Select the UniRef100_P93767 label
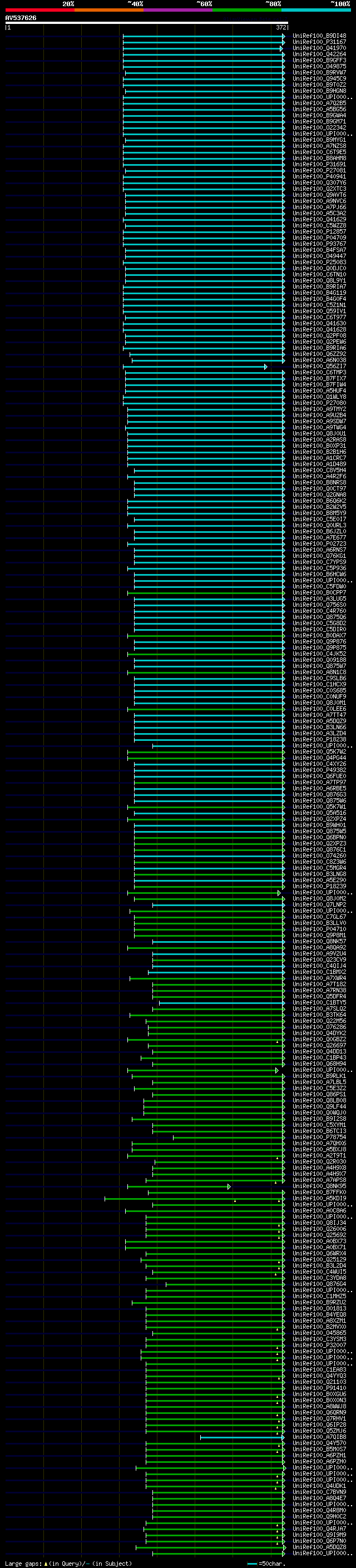 [319, 244]
